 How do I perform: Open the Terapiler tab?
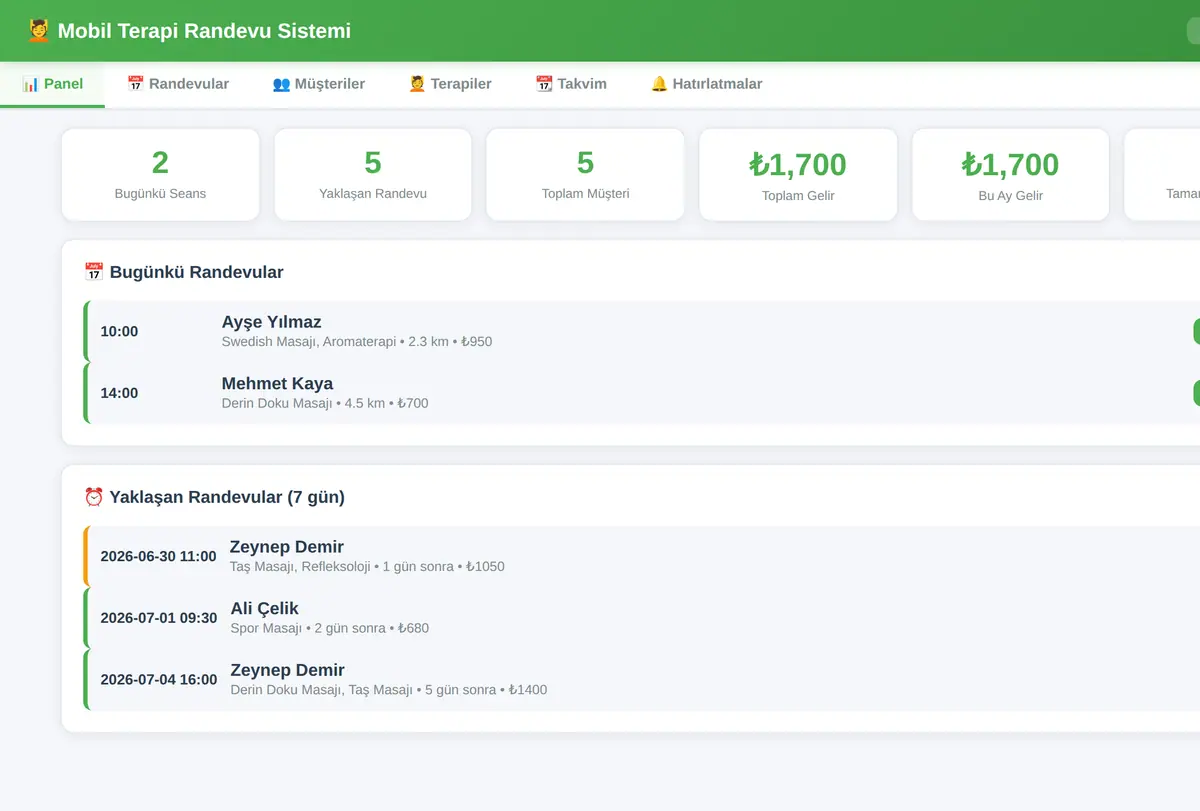tap(450, 84)
